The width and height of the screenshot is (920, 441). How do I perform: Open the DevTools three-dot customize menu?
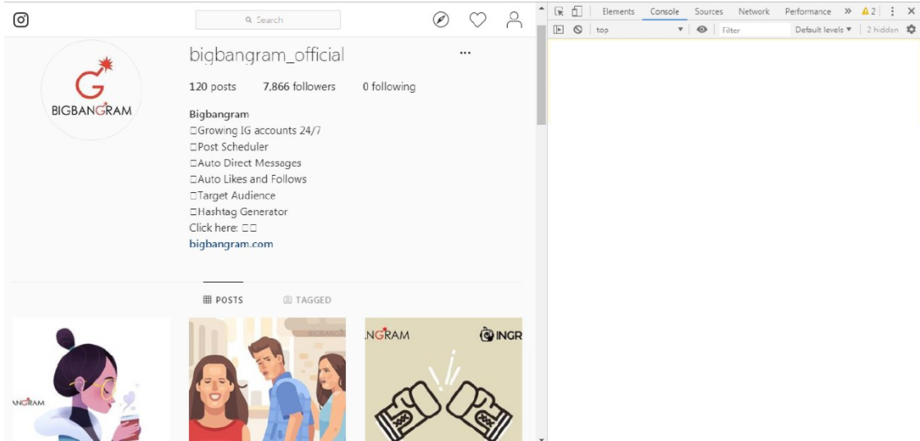(892, 11)
